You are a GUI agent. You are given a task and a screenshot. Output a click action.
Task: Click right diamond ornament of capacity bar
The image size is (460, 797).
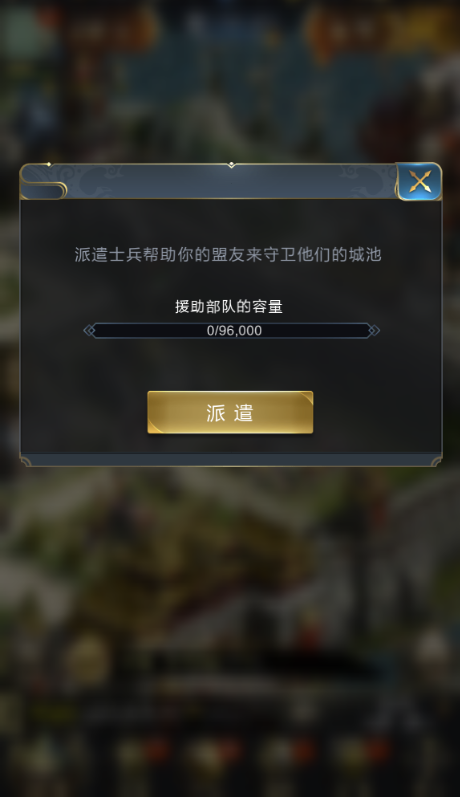[374, 330]
